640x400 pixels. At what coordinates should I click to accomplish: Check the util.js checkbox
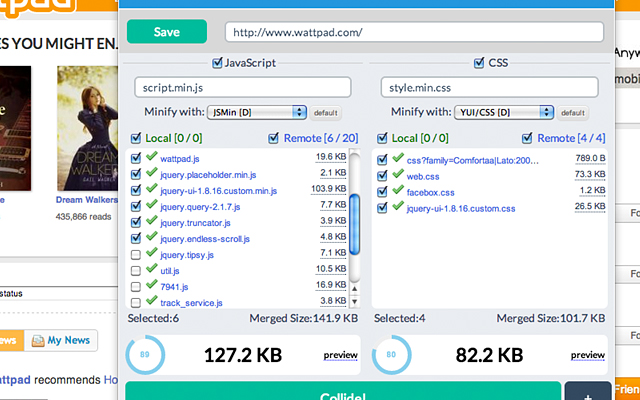click(x=136, y=271)
